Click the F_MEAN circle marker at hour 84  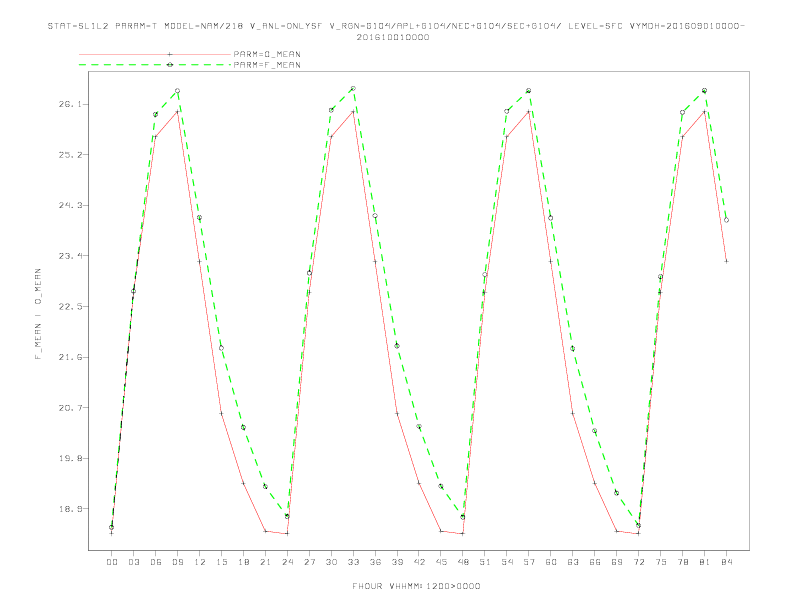(726, 220)
